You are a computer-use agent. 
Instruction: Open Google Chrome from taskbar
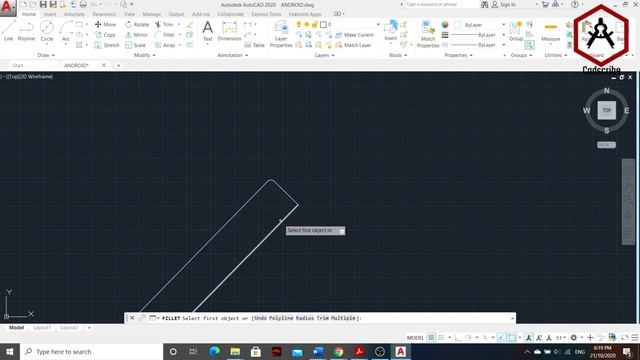338,351
